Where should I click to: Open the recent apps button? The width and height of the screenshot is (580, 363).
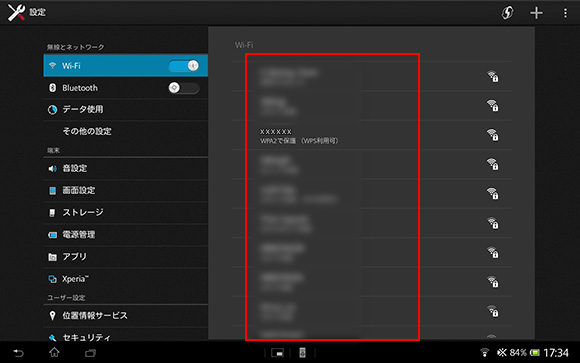[90, 353]
